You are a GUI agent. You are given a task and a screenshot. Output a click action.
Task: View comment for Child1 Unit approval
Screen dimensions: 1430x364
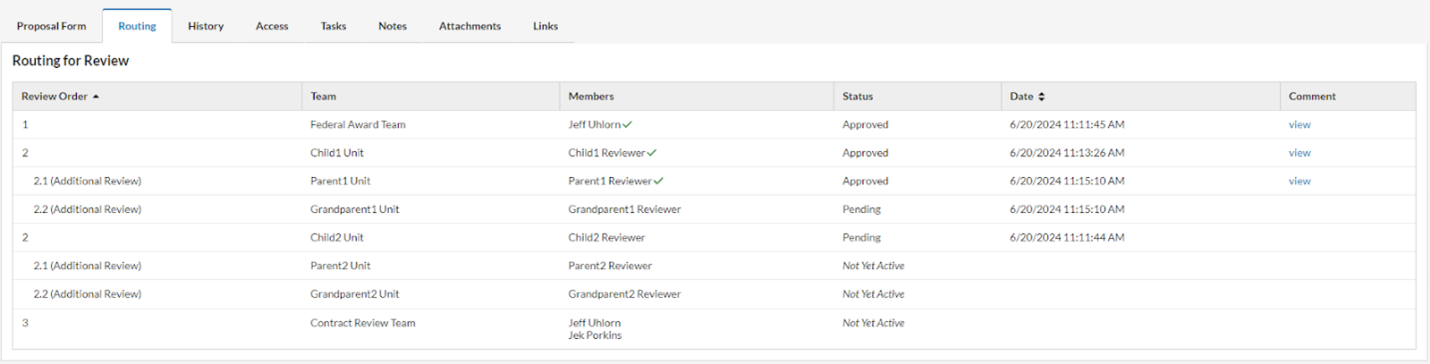coord(1299,153)
